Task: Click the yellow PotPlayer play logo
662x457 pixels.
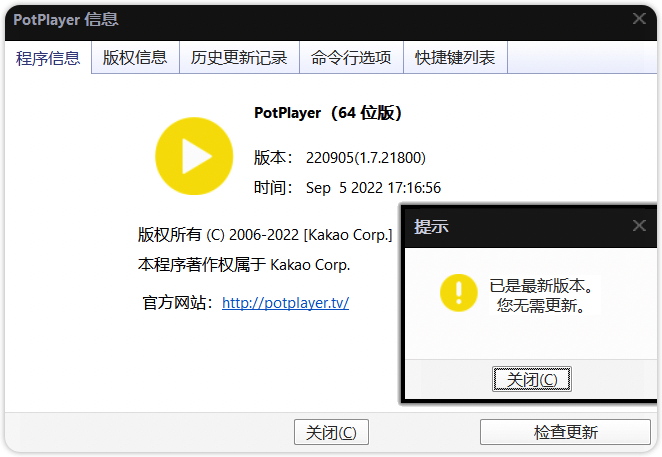Action: point(194,156)
